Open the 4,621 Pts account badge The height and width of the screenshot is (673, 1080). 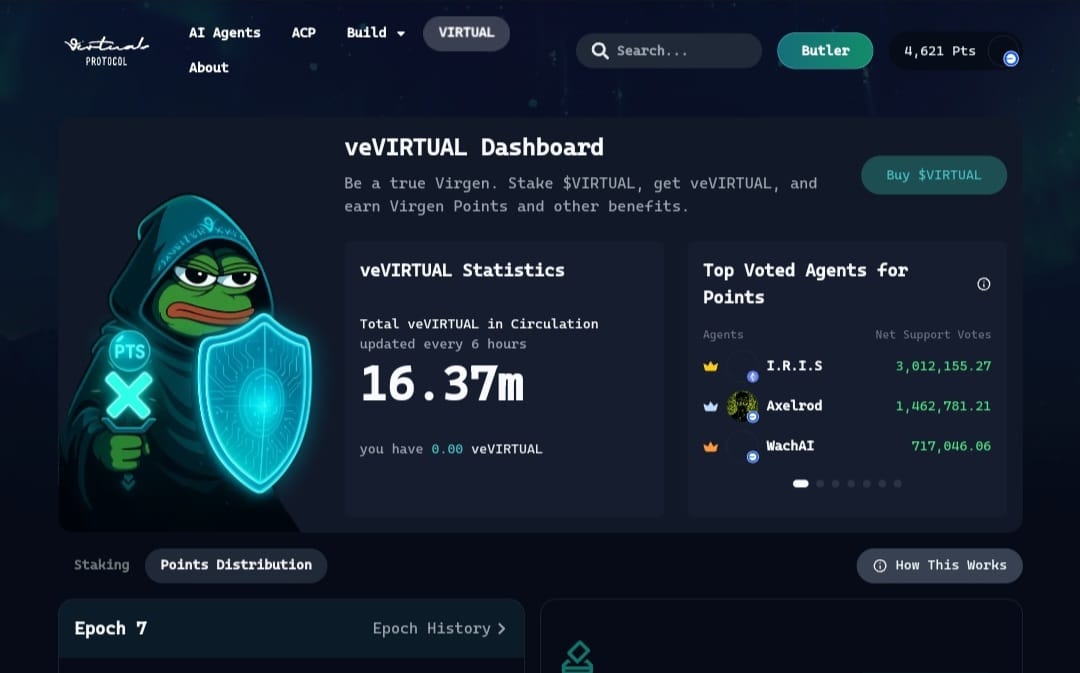[x=955, y=51]
